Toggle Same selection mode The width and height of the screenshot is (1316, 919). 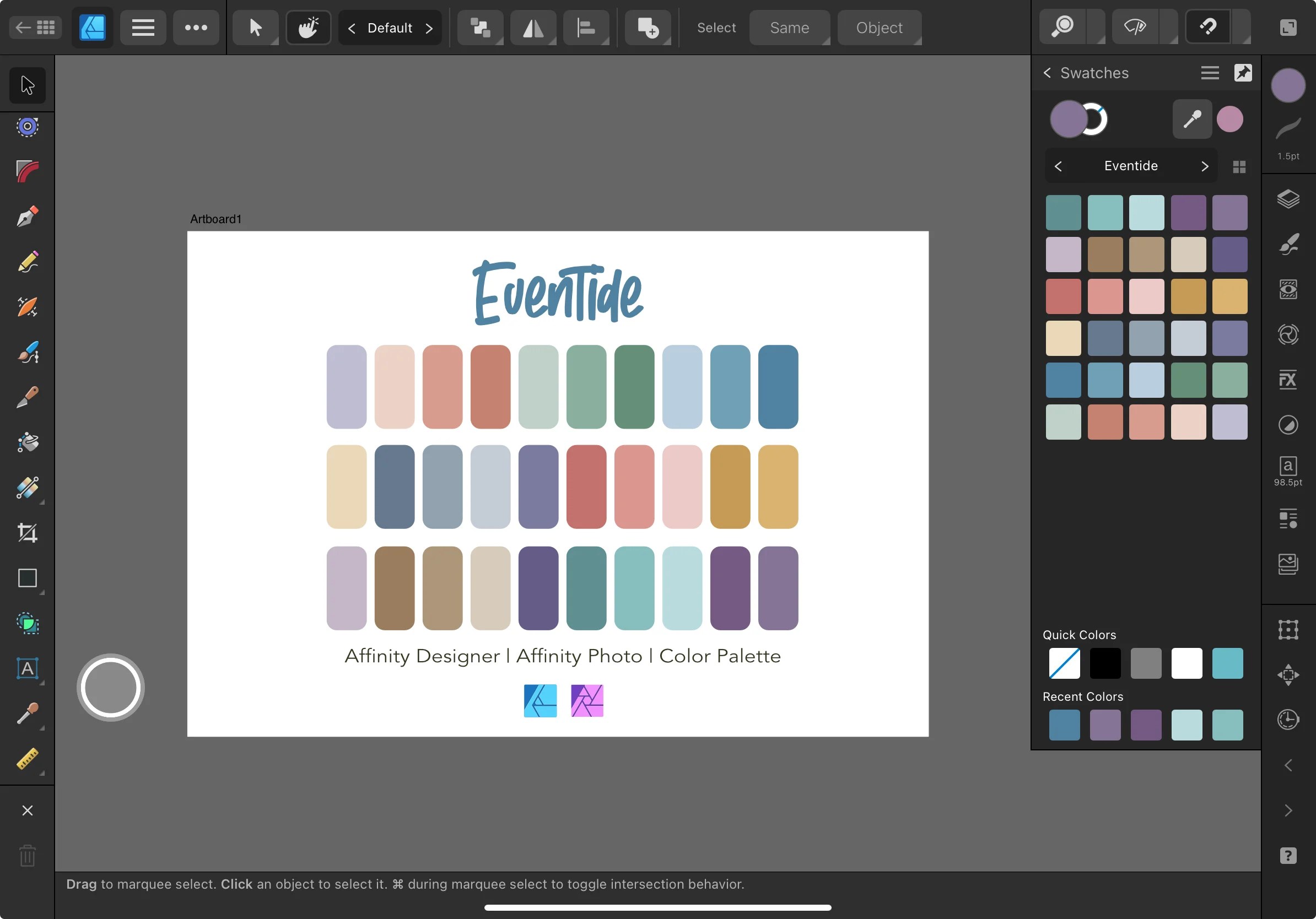click(x=789, y=27)
